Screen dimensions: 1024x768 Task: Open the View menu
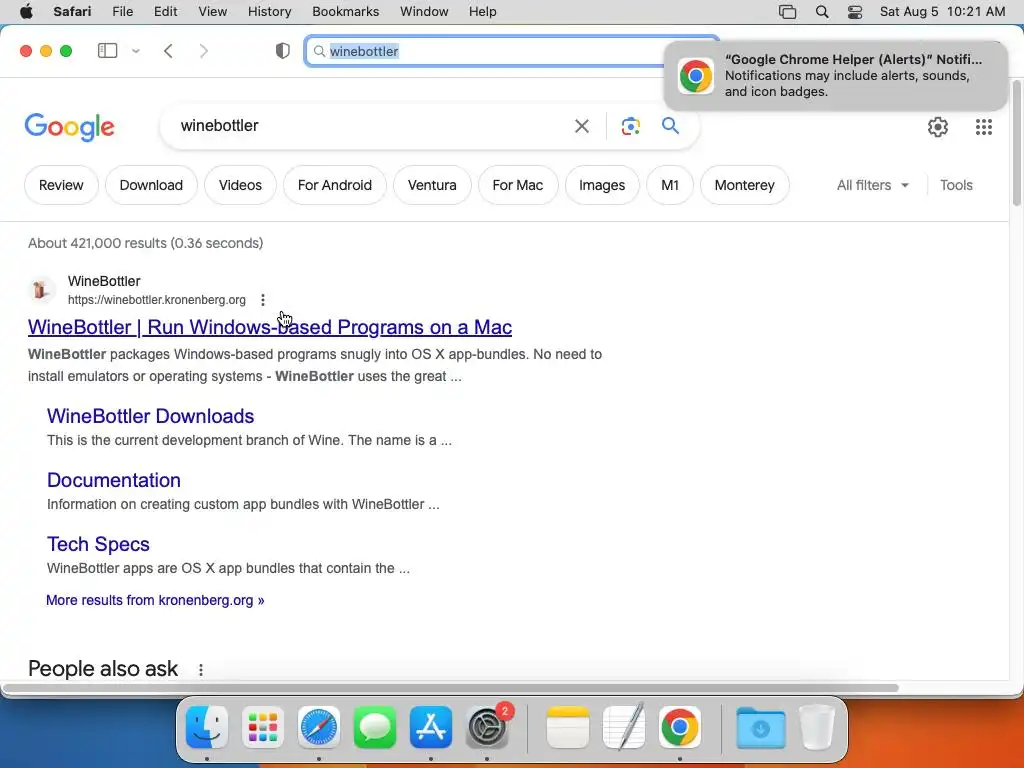pos(212,12)
